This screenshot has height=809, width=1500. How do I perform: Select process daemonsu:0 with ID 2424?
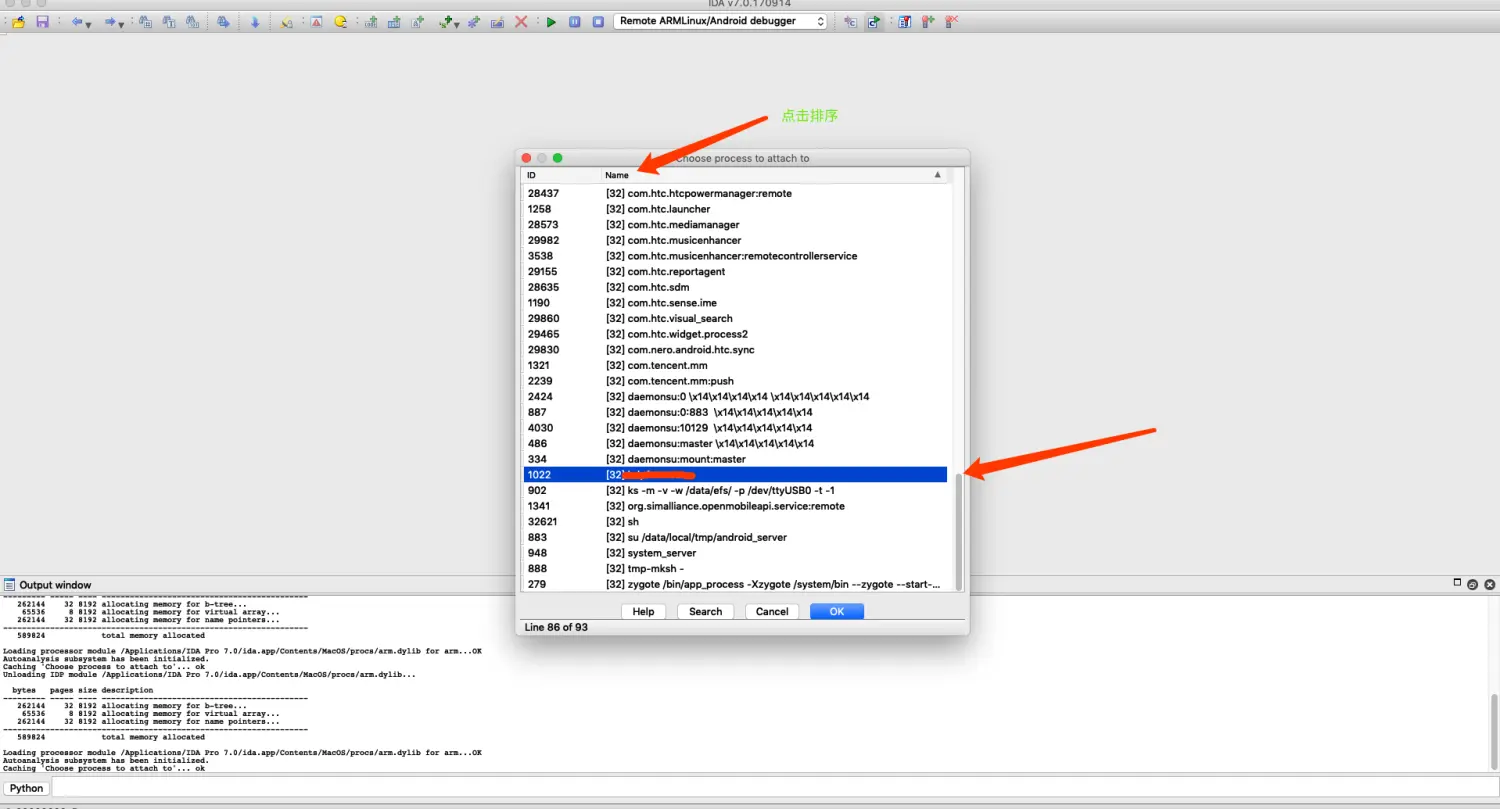tap(735, 397)
